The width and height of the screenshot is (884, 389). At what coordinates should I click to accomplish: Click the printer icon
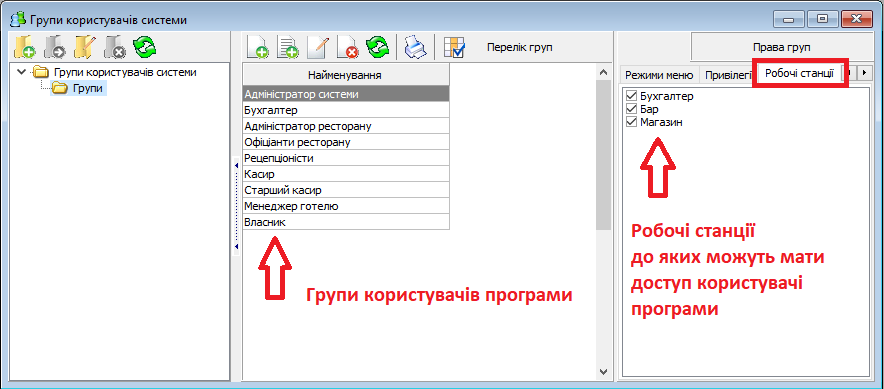tap(417, 47)
